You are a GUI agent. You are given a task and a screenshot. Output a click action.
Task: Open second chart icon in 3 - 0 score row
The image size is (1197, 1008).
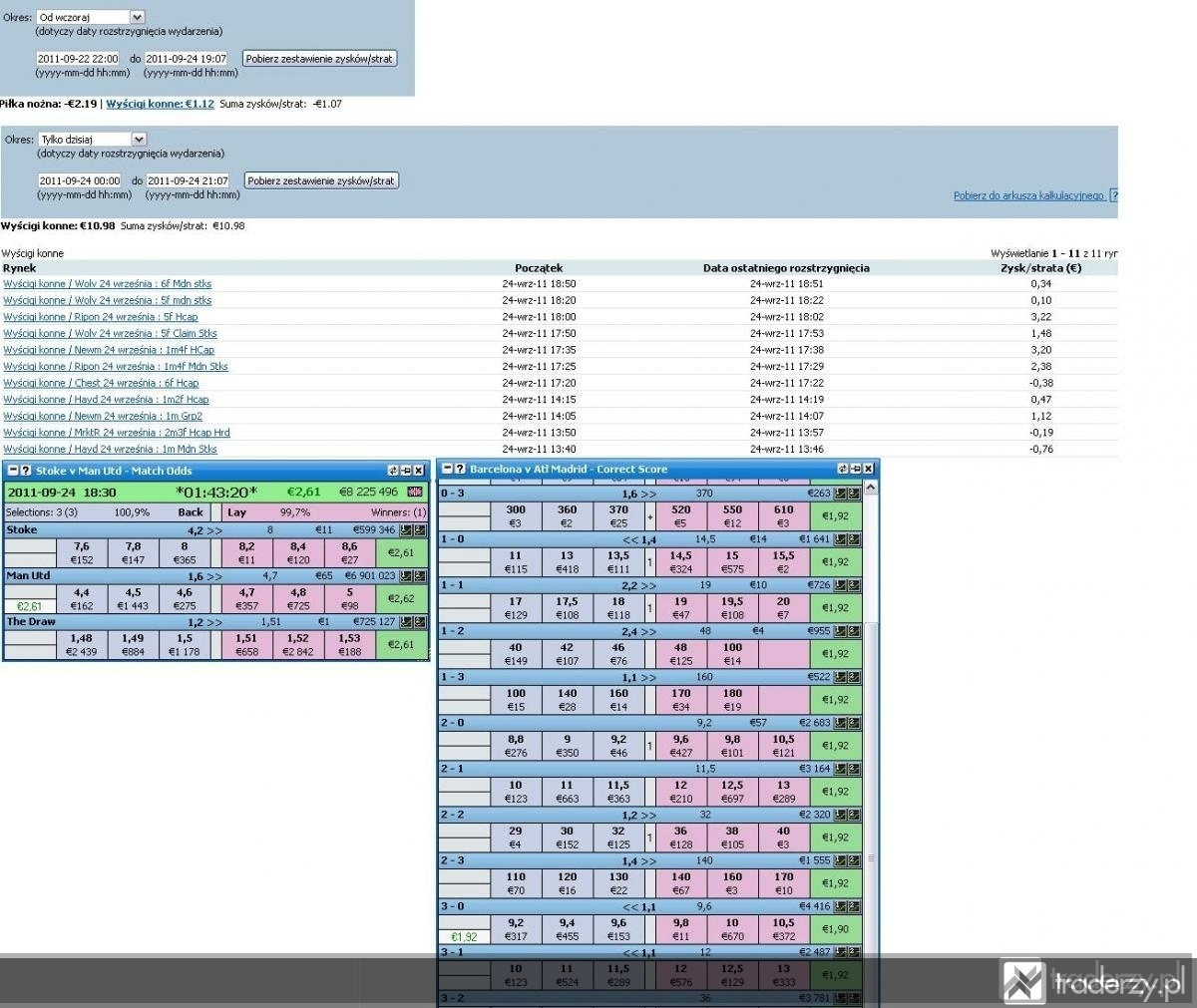854,906
